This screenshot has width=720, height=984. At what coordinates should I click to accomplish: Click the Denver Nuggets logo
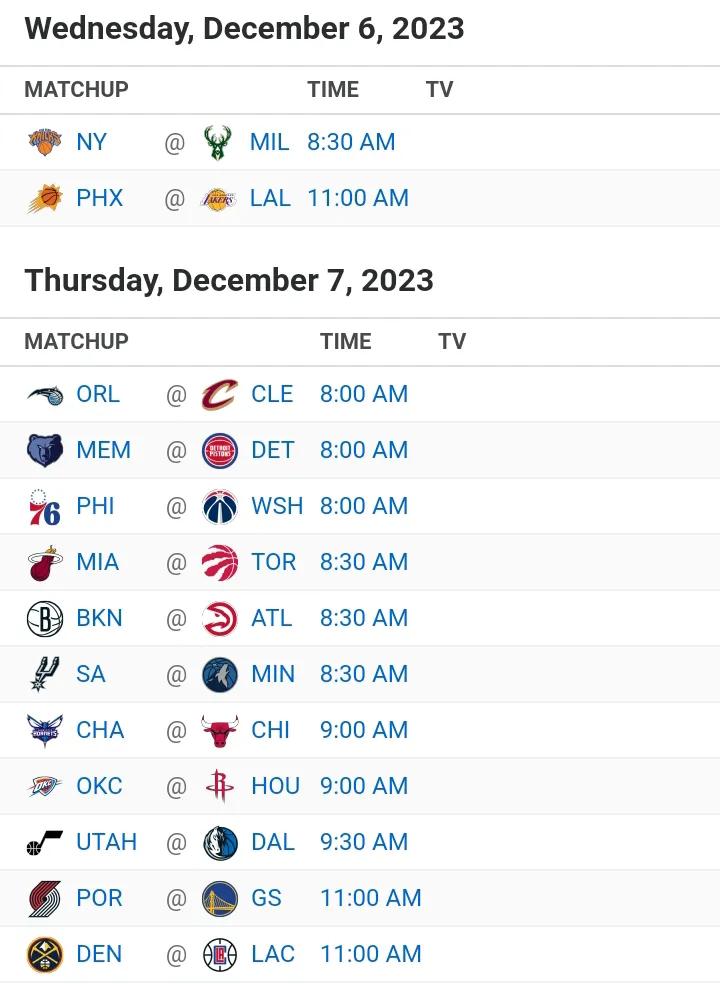(45, 955)
